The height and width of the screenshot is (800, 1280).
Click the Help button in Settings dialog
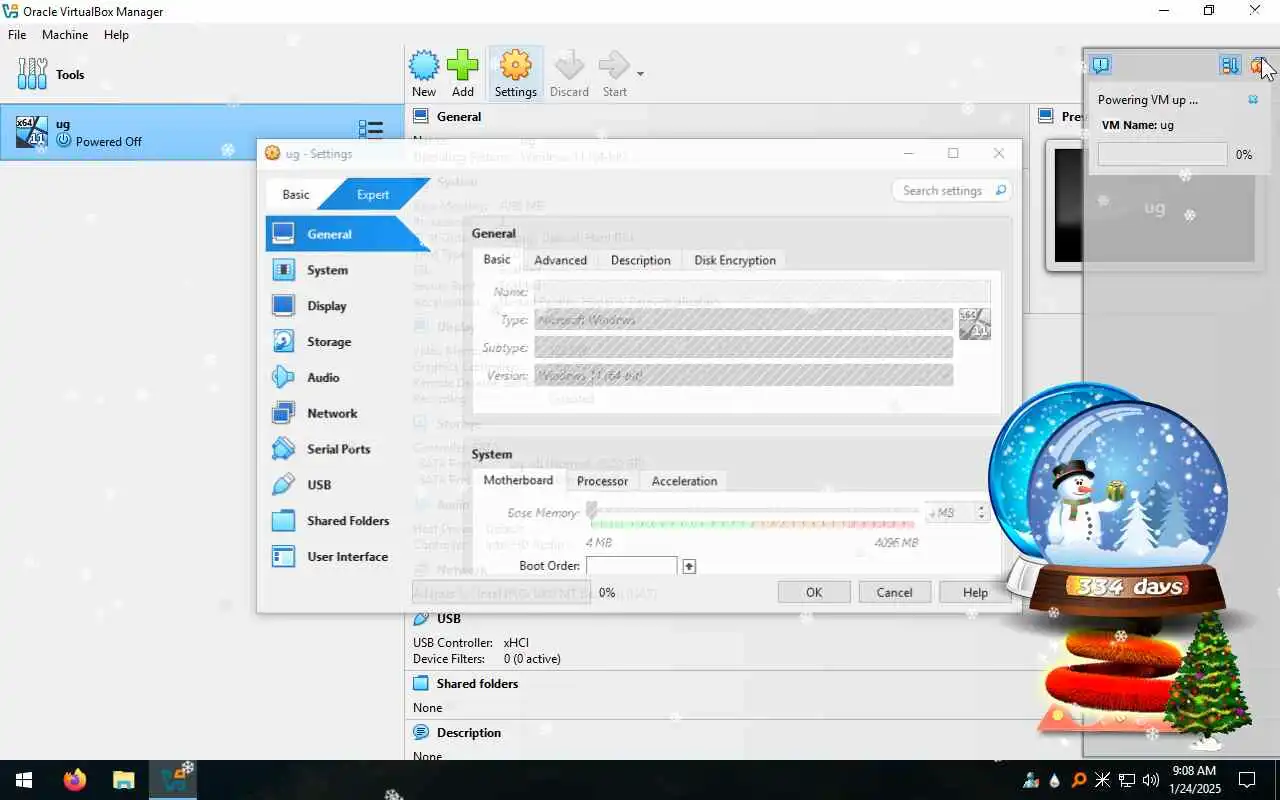[975, 592]
